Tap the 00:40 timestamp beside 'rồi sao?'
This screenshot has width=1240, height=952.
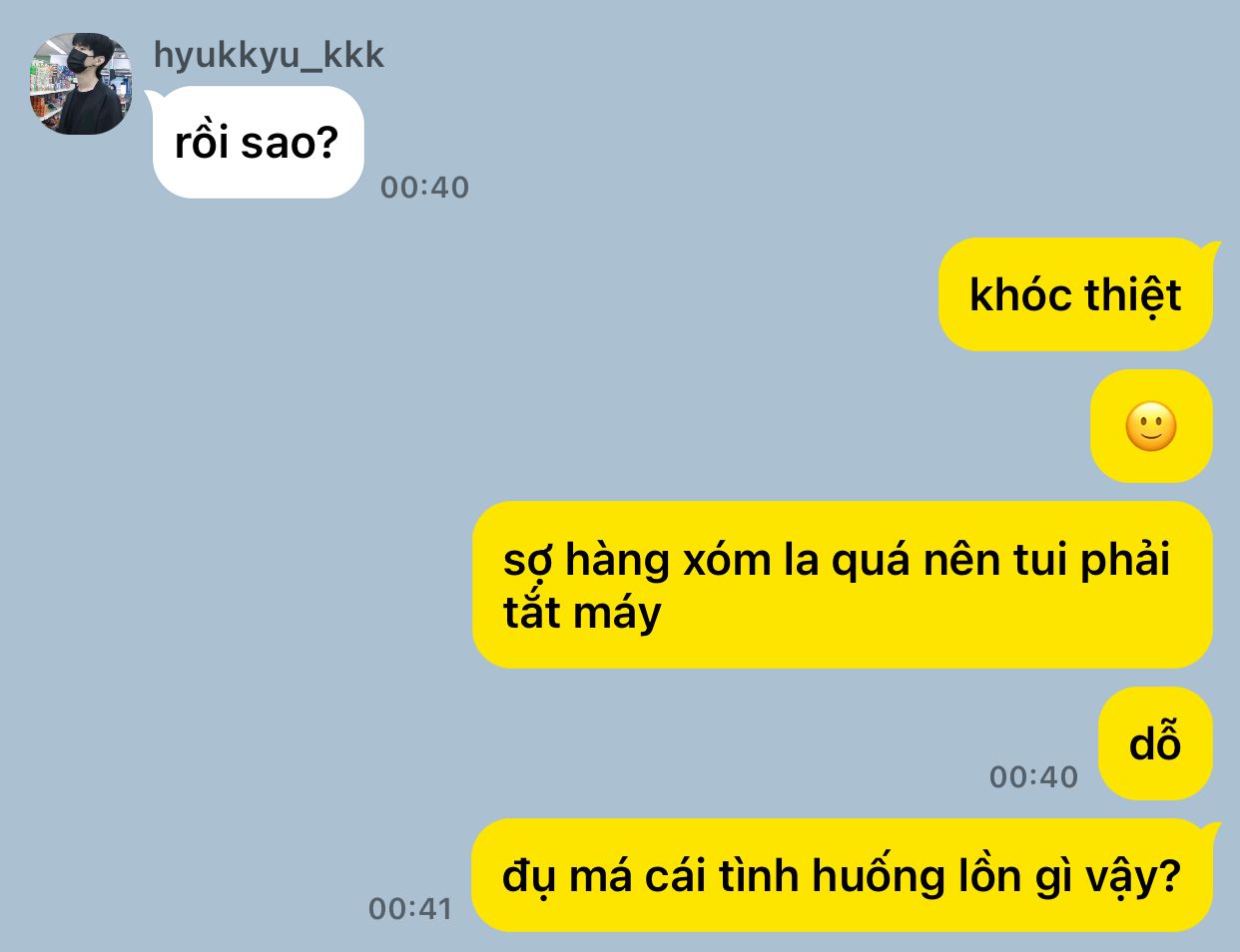click(x=424, y=187)
